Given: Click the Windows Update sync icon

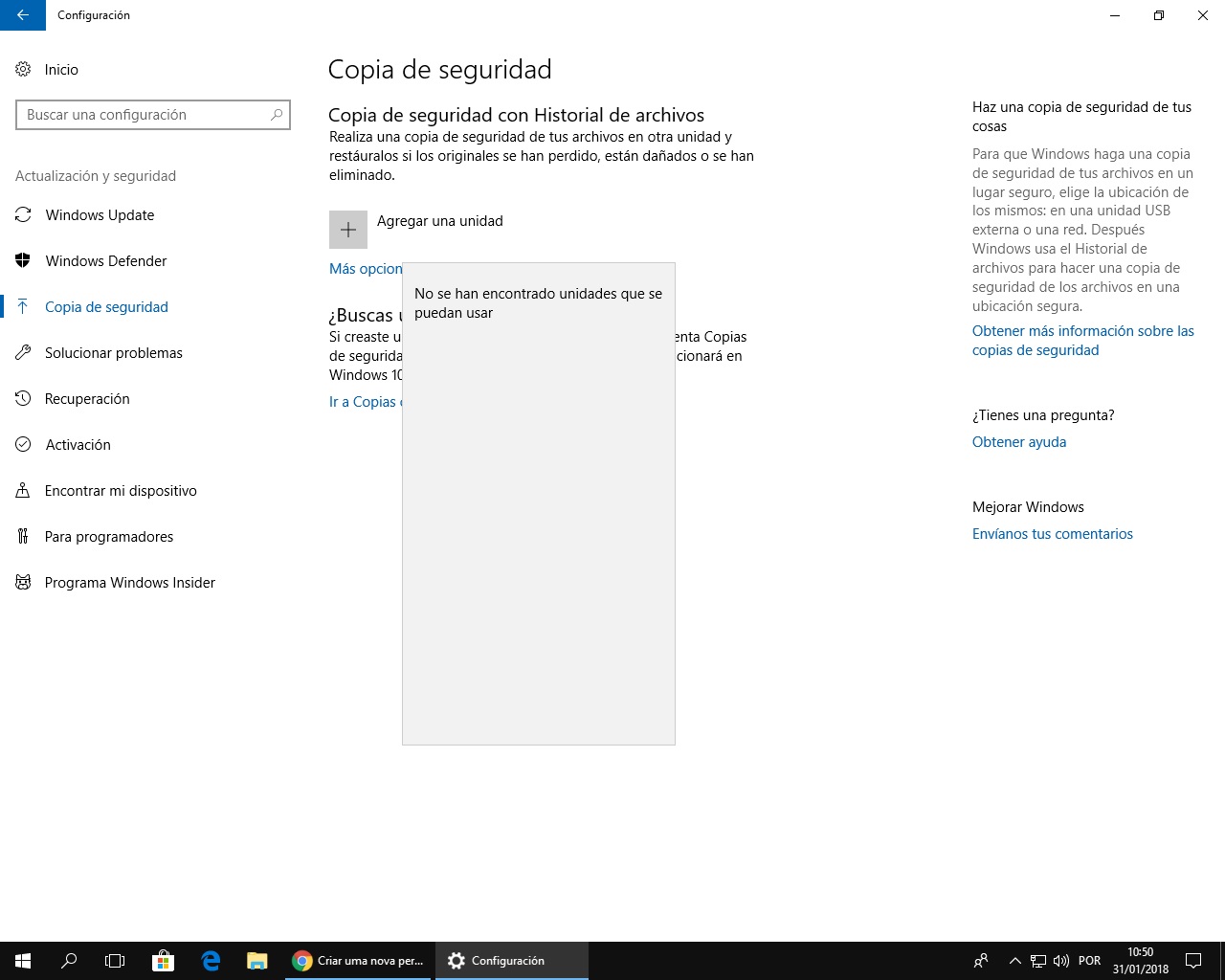Looking at the screenshot, I should pos(23,215).
